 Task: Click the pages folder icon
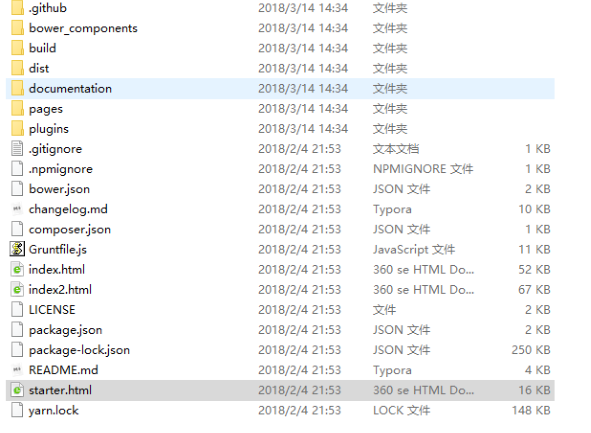pos(17,109)
